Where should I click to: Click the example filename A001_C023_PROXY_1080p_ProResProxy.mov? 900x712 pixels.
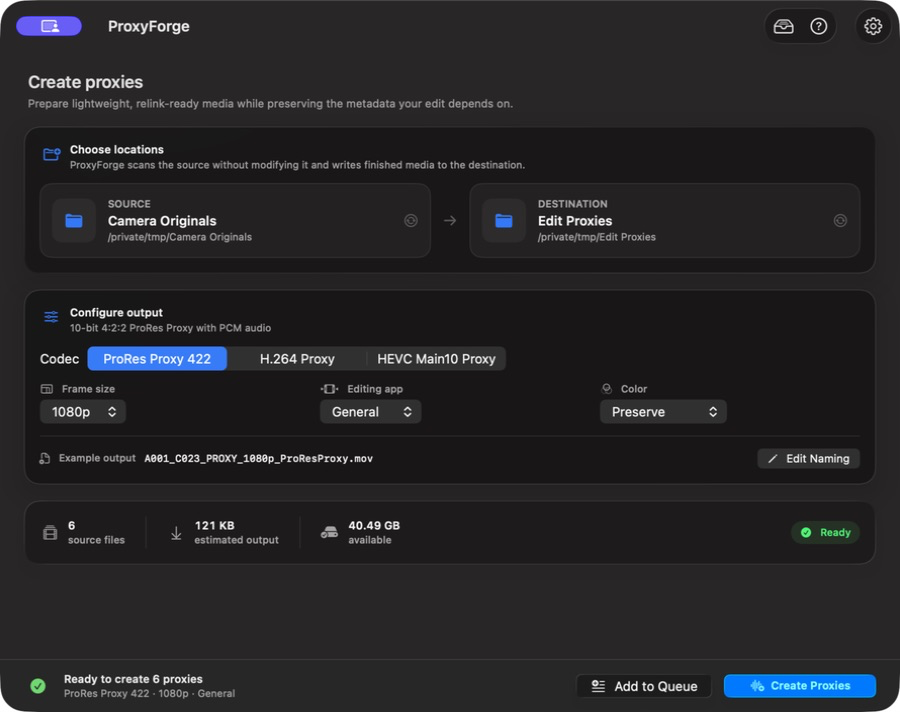tap(258, 458)
